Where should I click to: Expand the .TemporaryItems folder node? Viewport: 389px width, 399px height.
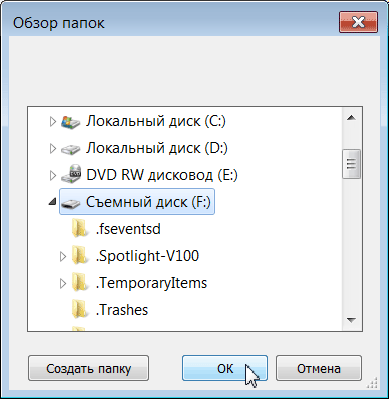coord(63,283)
